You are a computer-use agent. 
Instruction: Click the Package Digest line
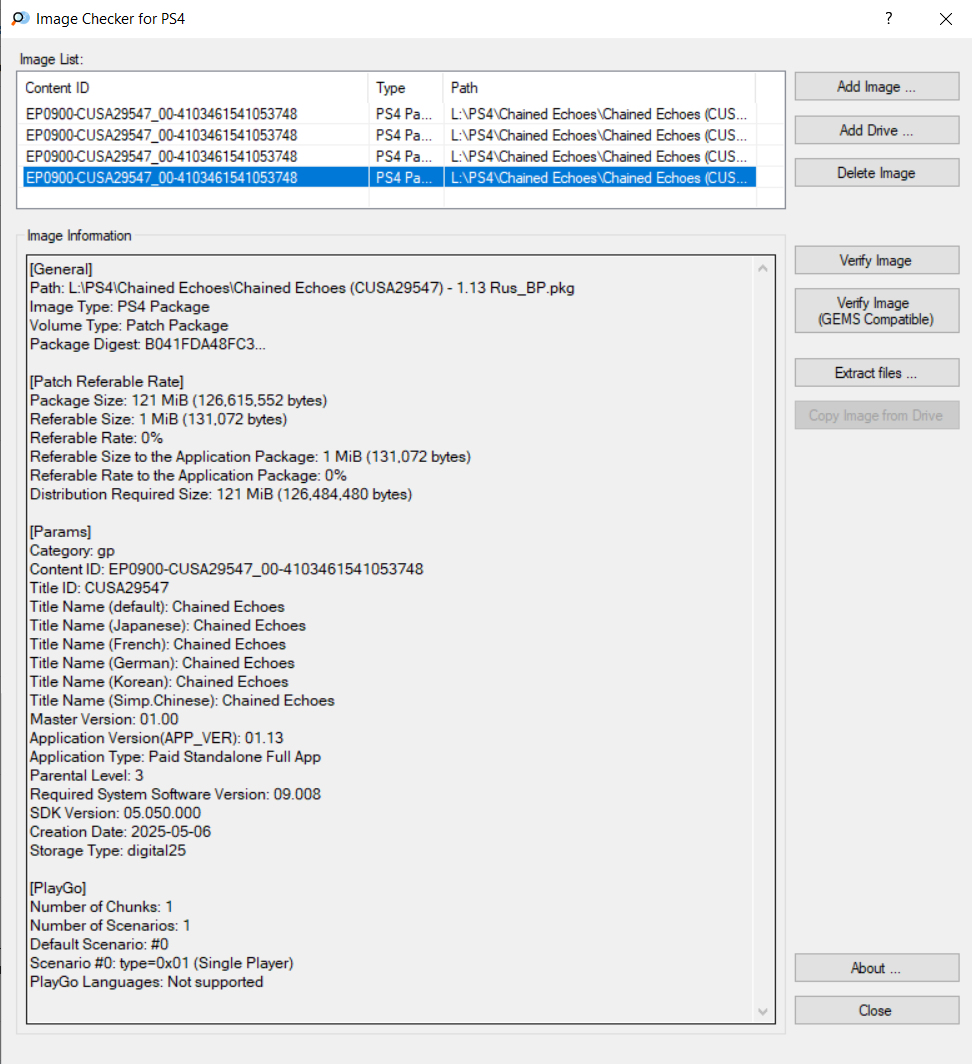(147, 344)
